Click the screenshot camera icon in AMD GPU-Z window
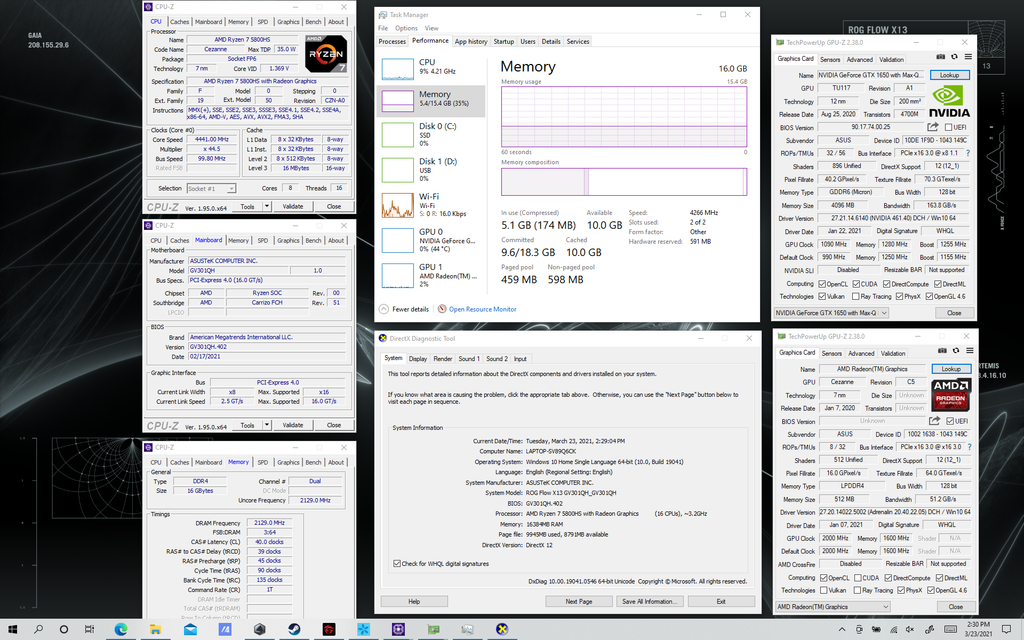The width and height of the screenshot is (1024, 640). 942,351
